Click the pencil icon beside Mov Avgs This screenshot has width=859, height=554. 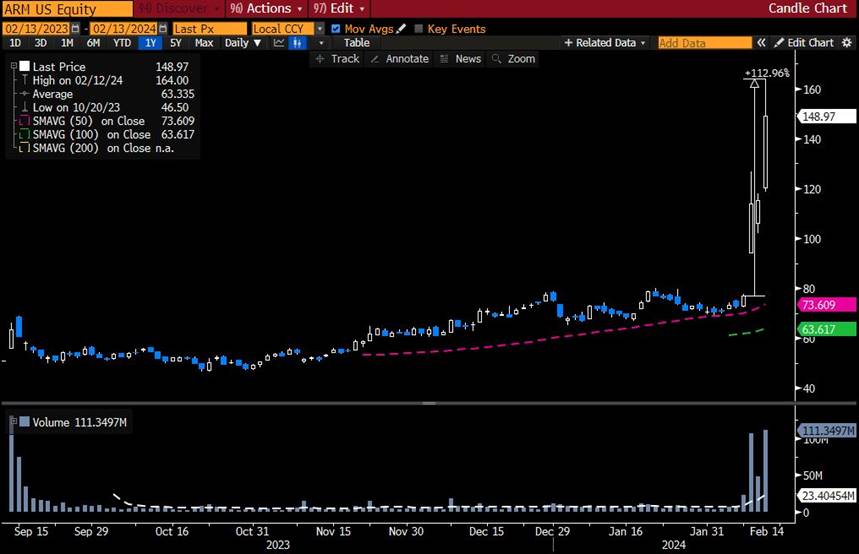[x=401, y=28]
